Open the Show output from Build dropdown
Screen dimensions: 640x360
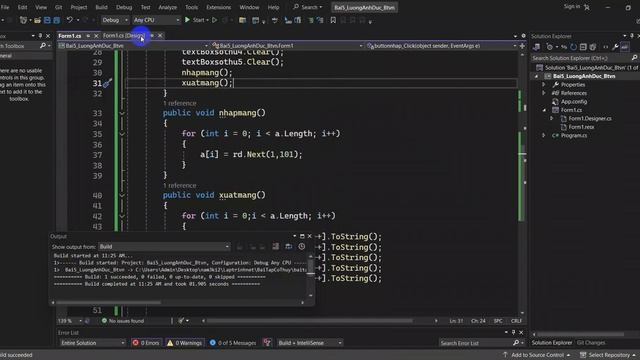tap(164, 247)
